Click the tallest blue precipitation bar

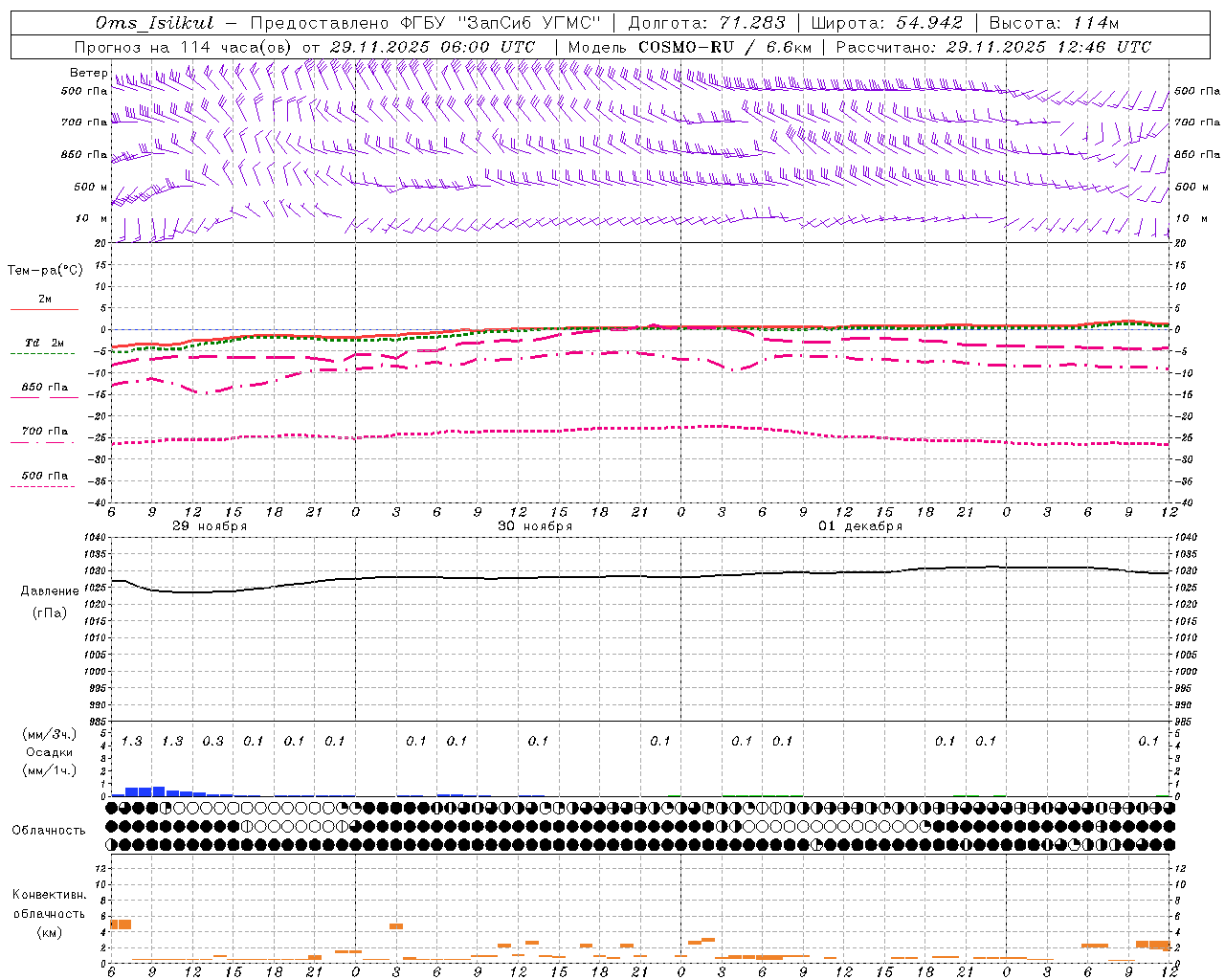pos(159,791)
